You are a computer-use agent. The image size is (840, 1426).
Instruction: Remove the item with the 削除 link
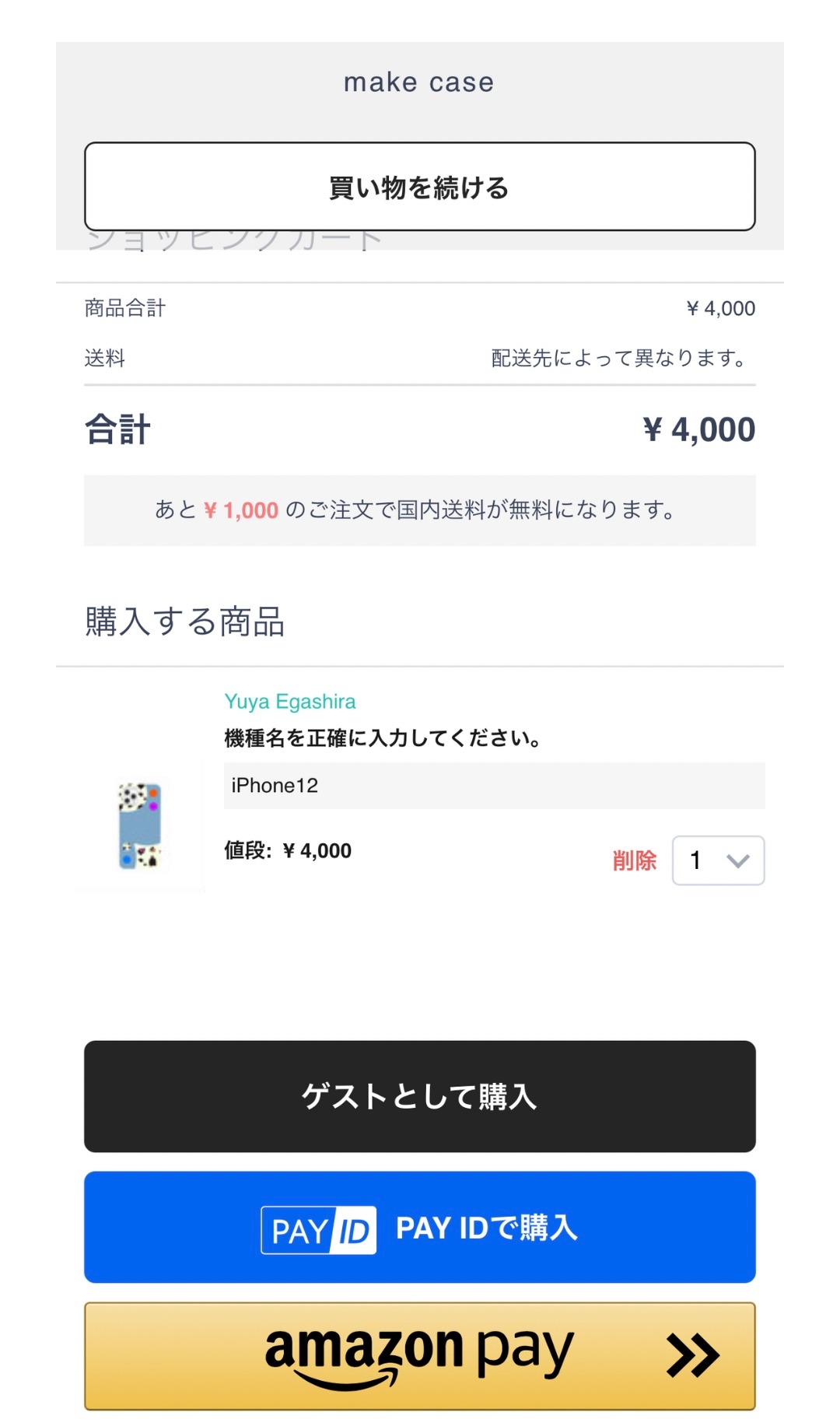click(635, 860)
